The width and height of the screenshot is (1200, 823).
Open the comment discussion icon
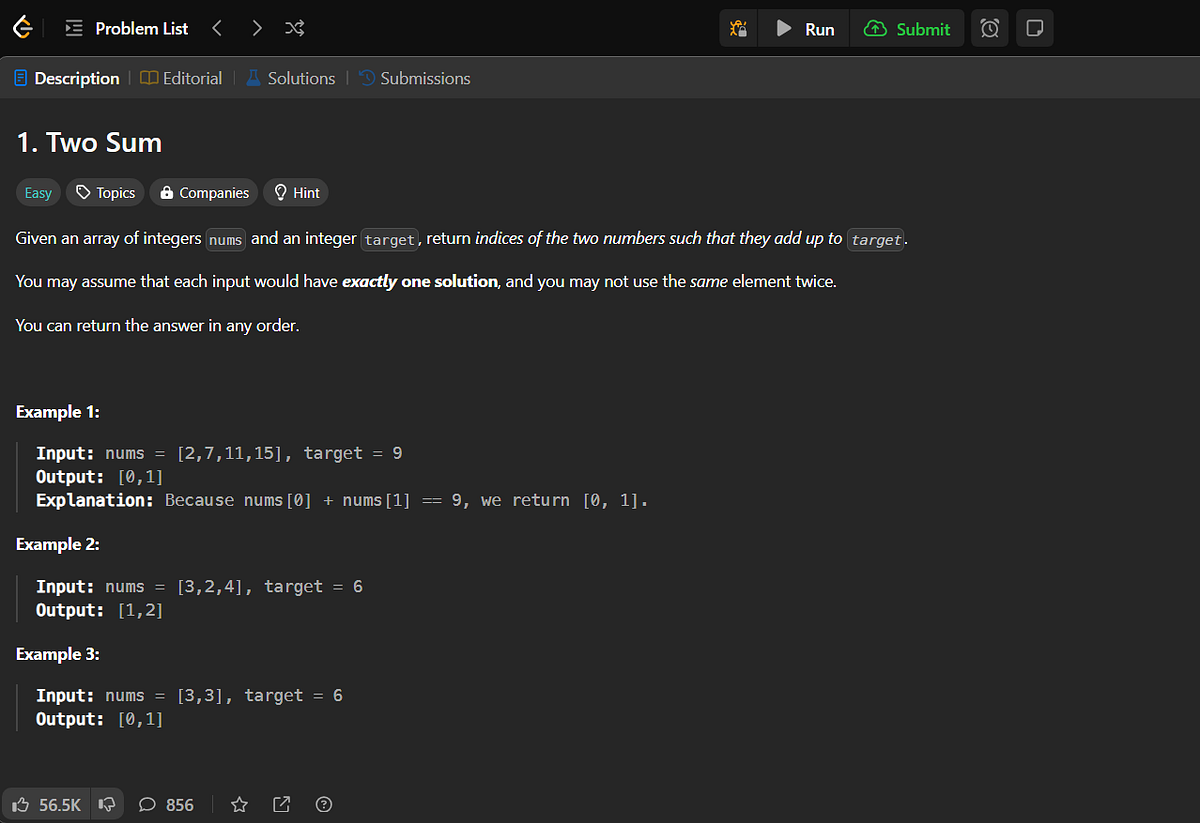[147, 804]
